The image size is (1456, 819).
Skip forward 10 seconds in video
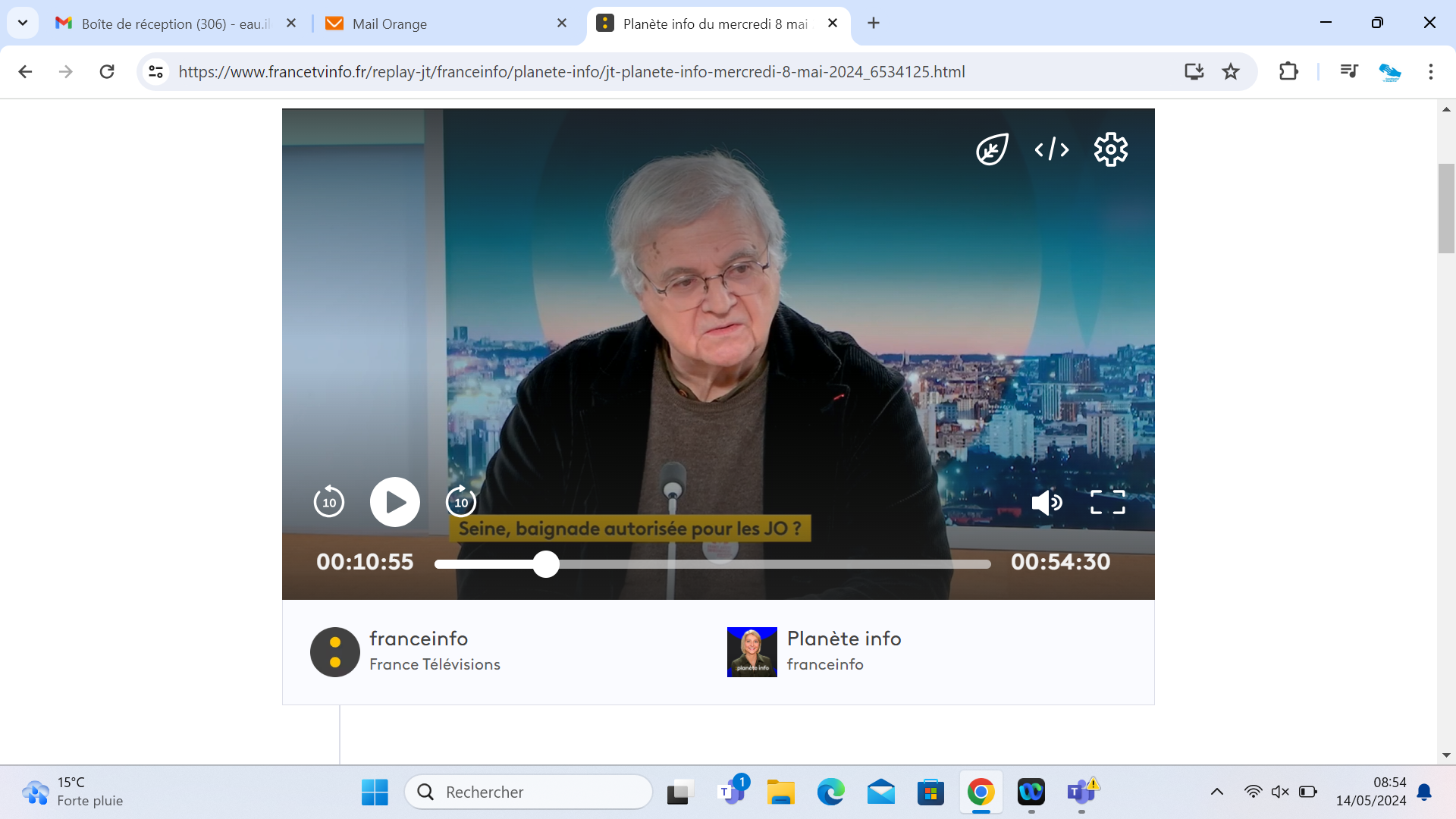[460, 501]
